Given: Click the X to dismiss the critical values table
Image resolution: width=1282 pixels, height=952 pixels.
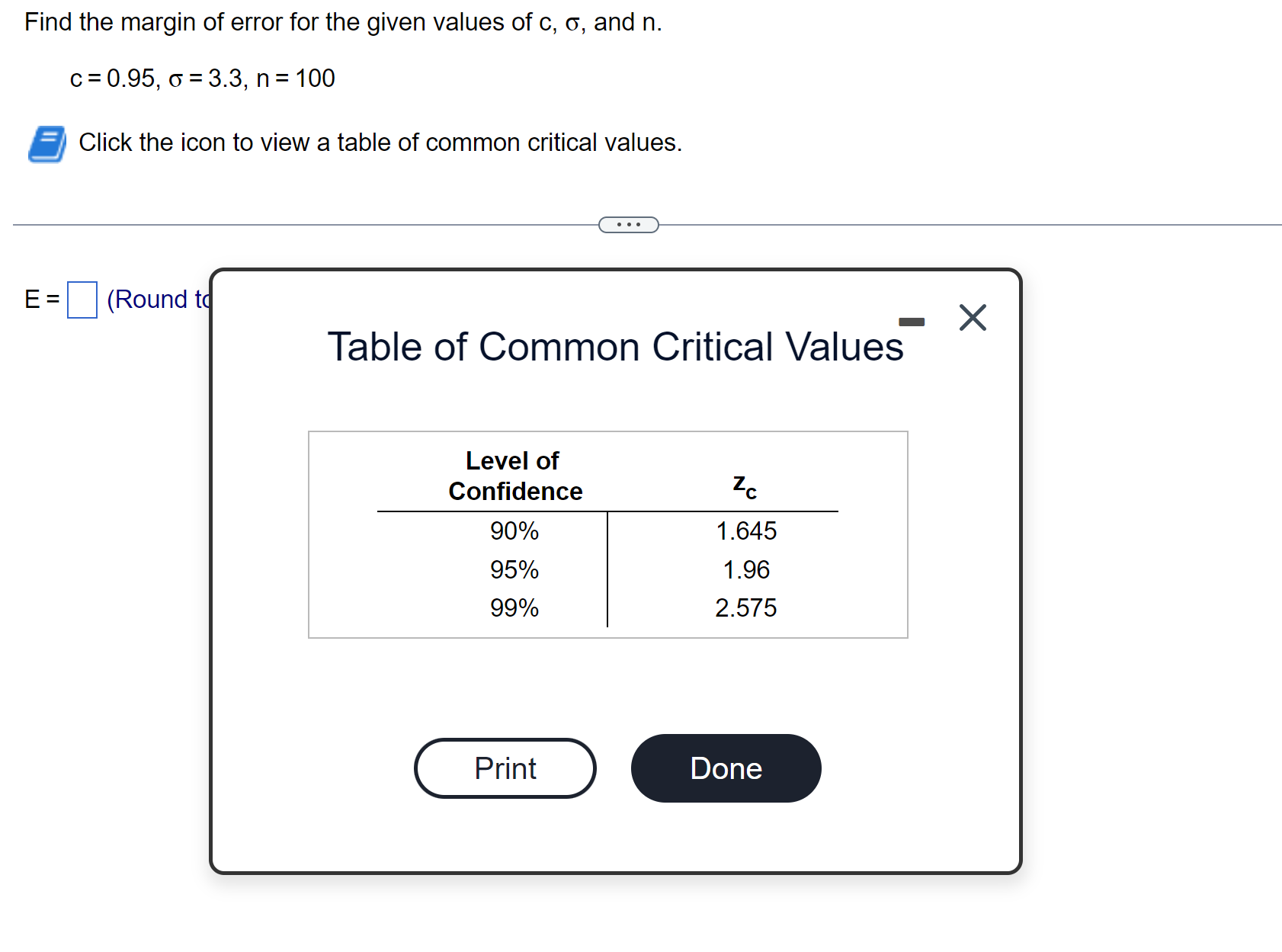Looking at the screenshot, I should tap(973, 318).
